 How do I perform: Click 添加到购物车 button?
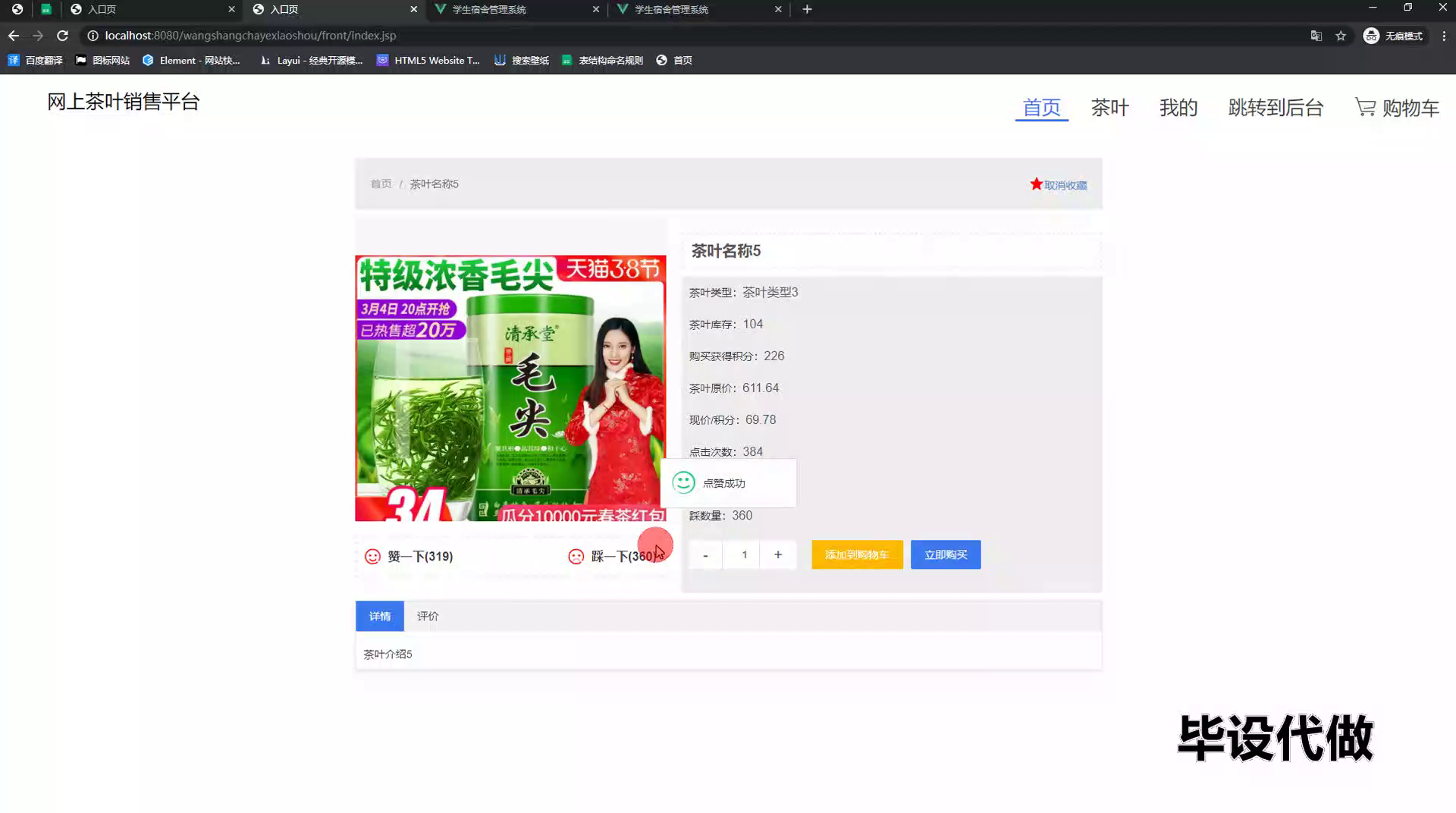coord(857,554)
